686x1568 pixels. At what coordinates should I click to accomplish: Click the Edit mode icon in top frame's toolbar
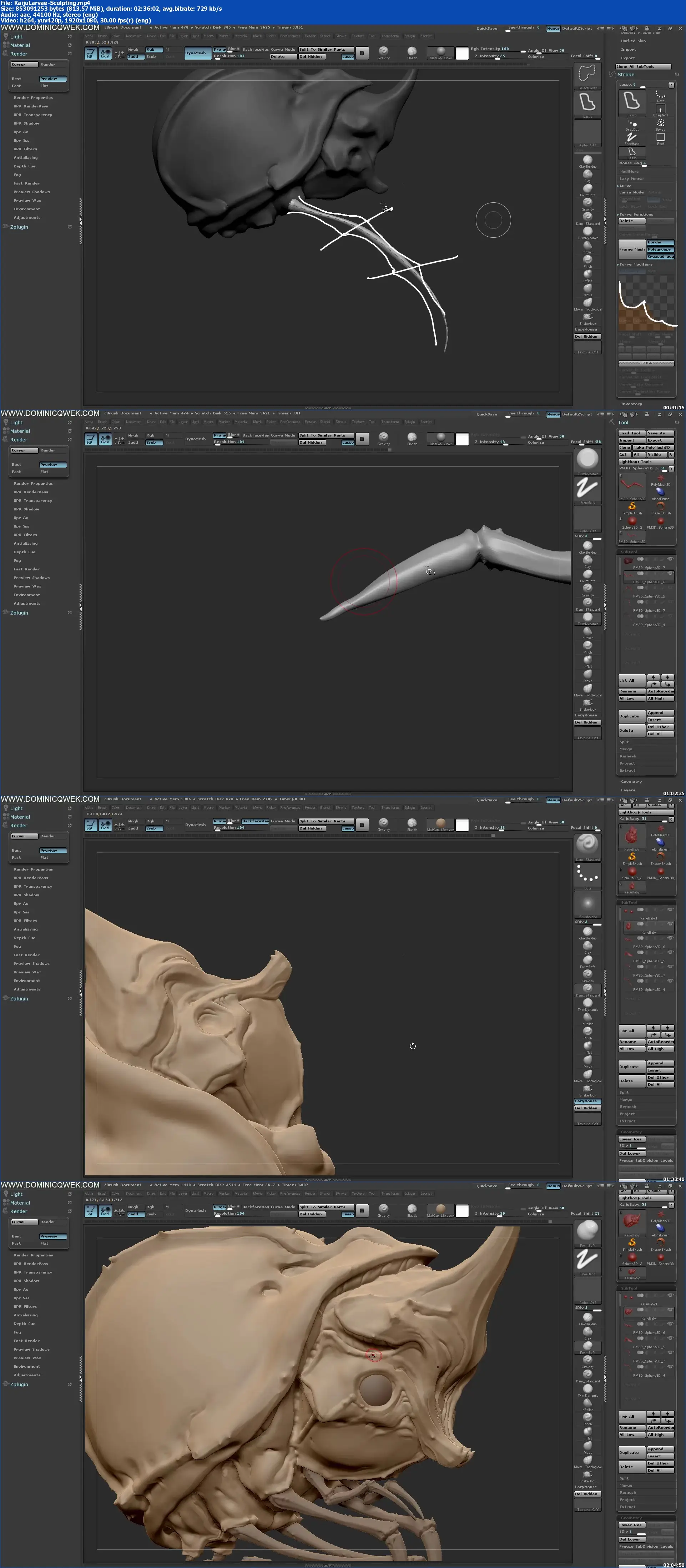click(x=90, y=54)
